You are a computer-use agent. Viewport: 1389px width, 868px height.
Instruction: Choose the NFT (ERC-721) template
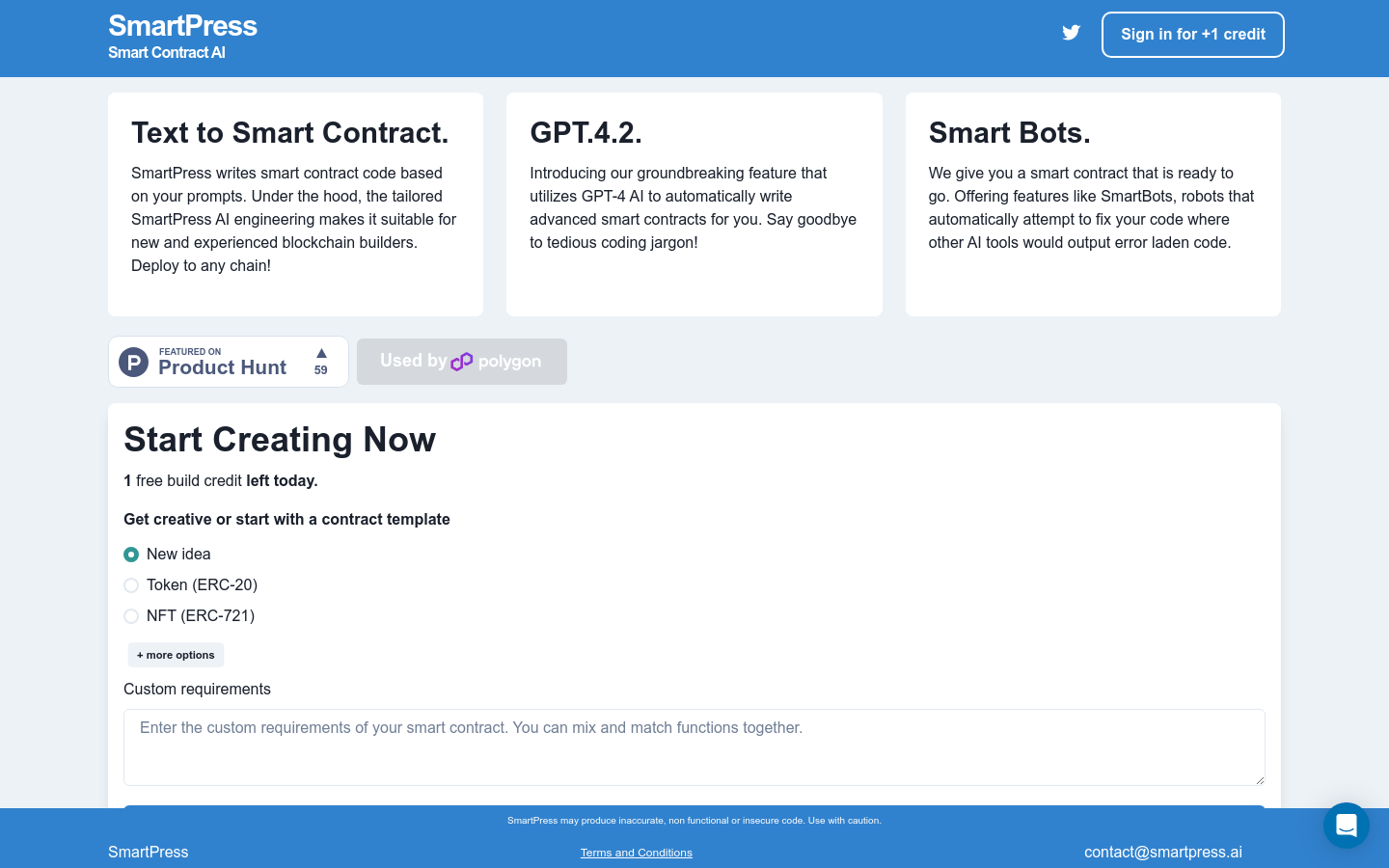point(131,616)
